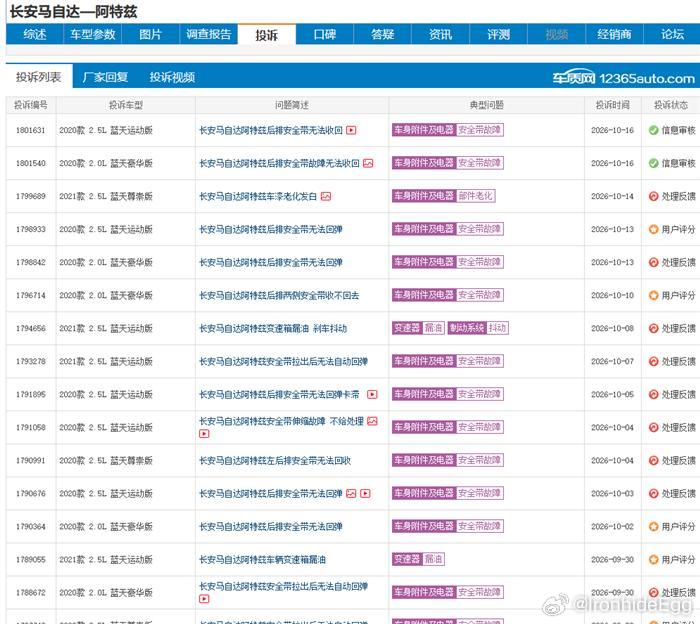
Task: Click the 典型问题 column header
Action: [x=486, y=105]
